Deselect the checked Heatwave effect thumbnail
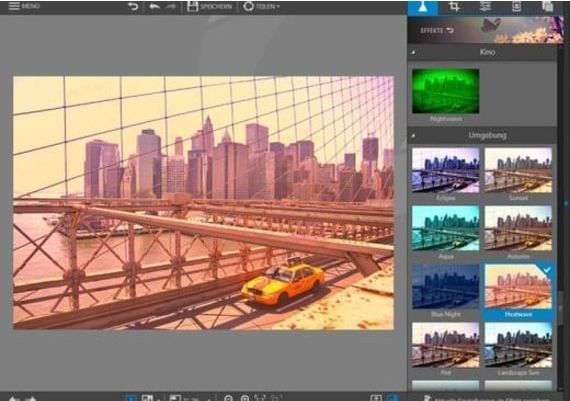Image resolution: width=570 pixels, height=401 pixels. (518, 286)
